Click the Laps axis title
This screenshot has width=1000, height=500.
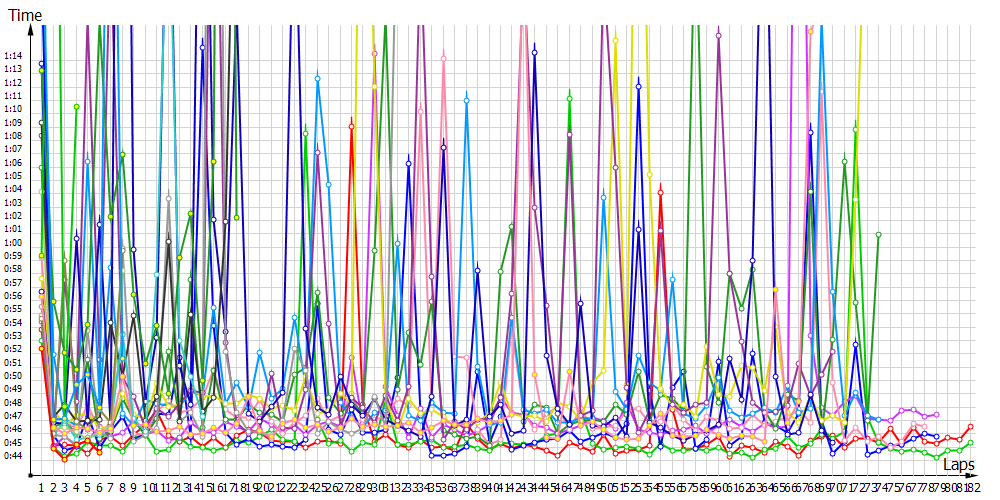click(958, 465)
